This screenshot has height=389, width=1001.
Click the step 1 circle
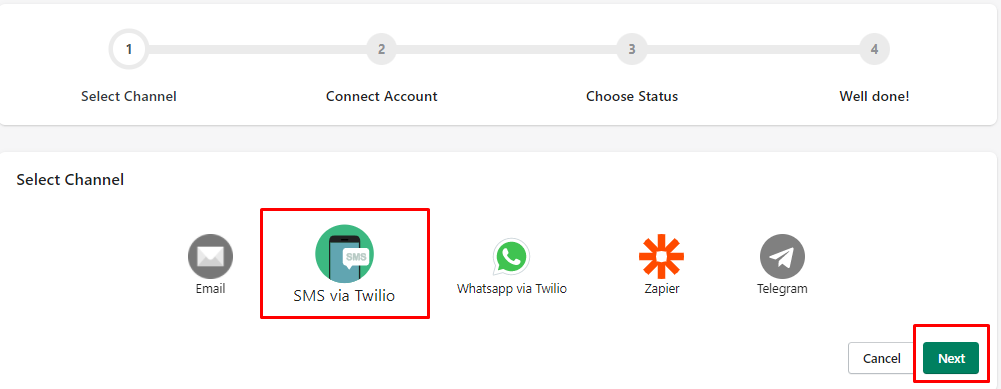[129, 49]
